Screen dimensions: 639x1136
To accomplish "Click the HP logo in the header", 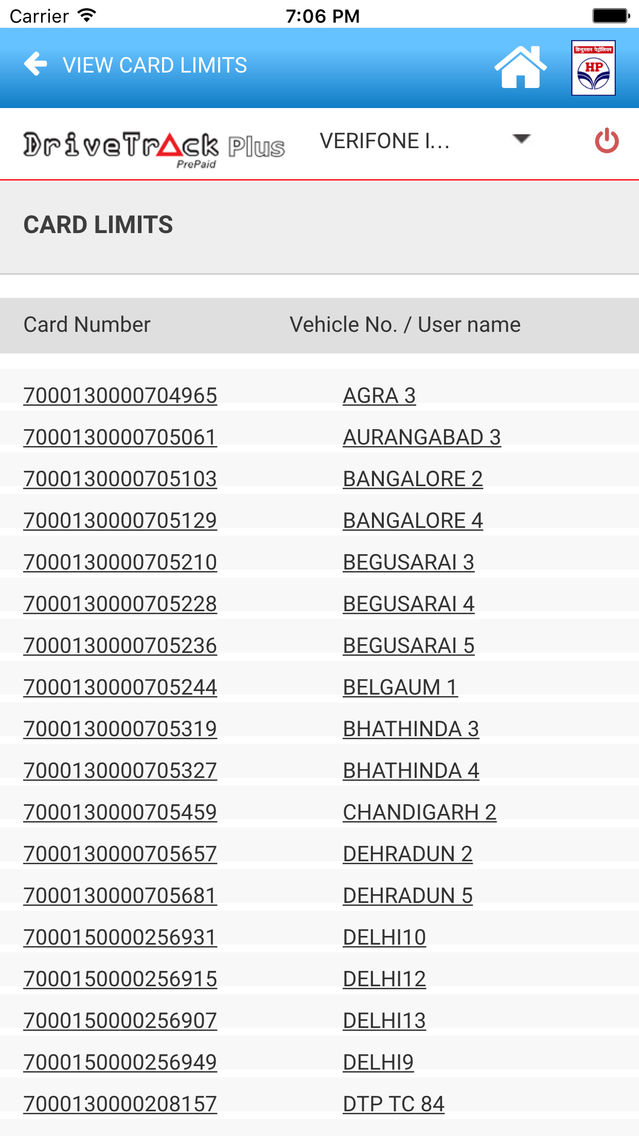I will point(595,67).
